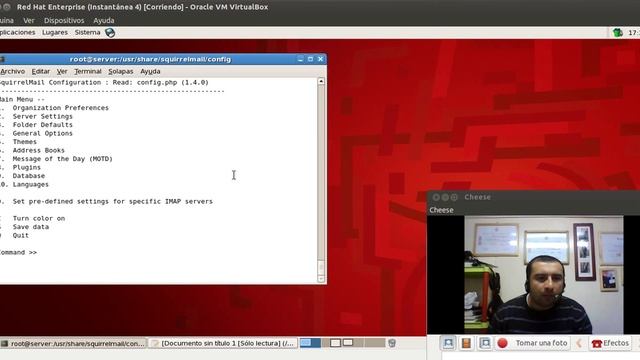Switch to second workspace in switcher

click(331, 343)
